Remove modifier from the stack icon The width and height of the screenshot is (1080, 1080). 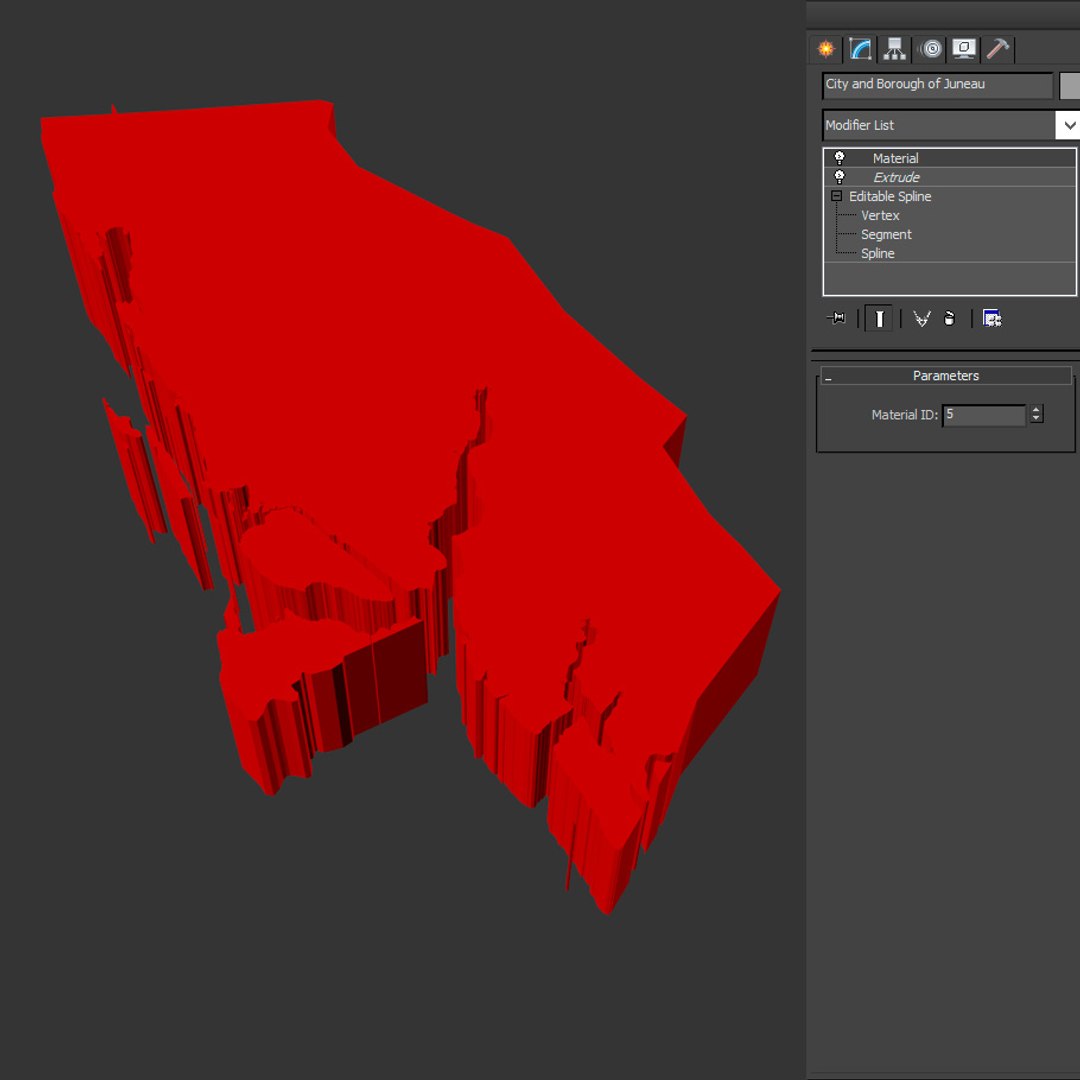click(949, 318)
